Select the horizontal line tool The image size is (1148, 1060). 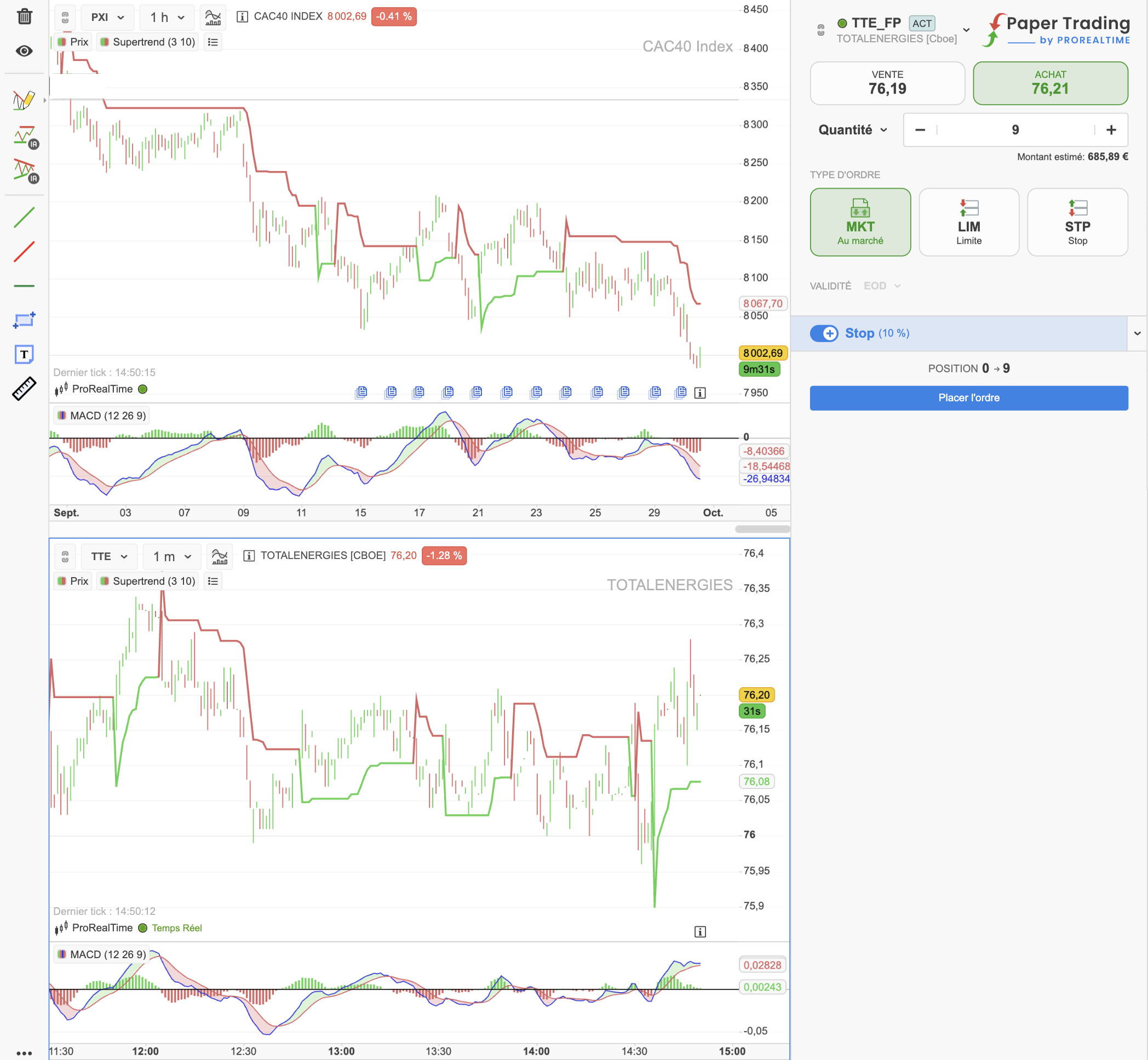tap(24, 286)
